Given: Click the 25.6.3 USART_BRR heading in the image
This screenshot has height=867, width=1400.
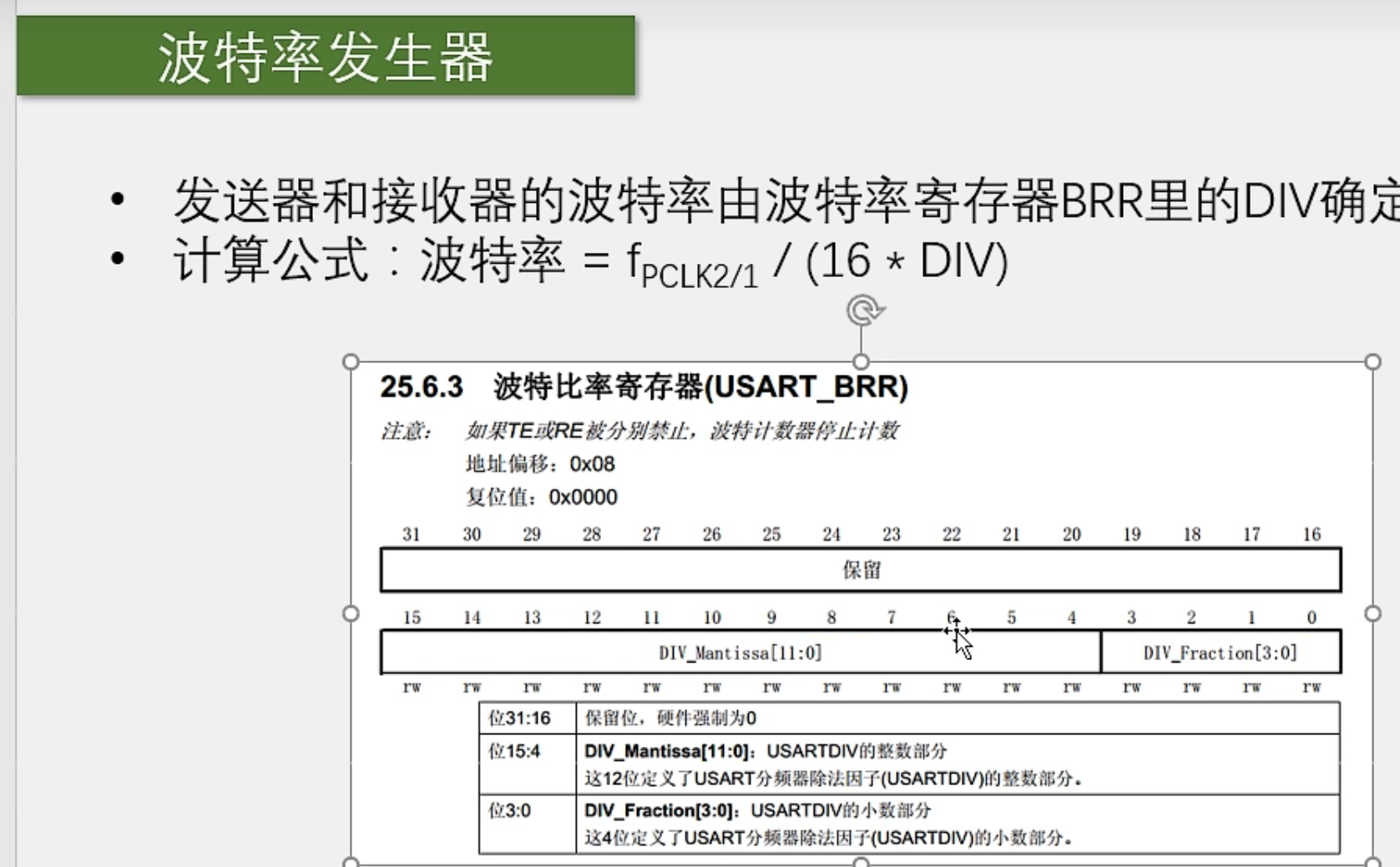Looking at the screenshot, I should click(644, 387).
